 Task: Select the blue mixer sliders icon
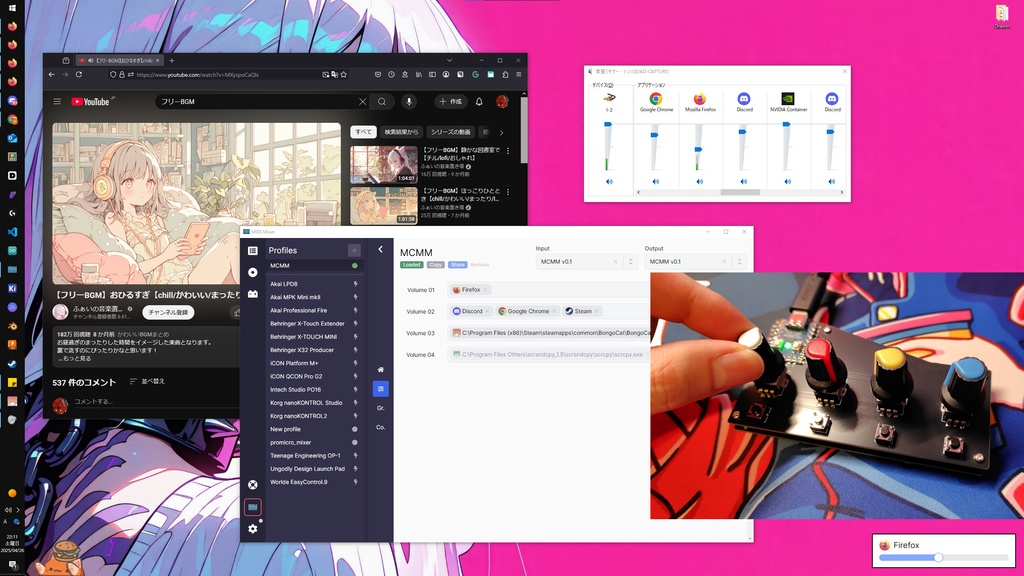(381, 389)
